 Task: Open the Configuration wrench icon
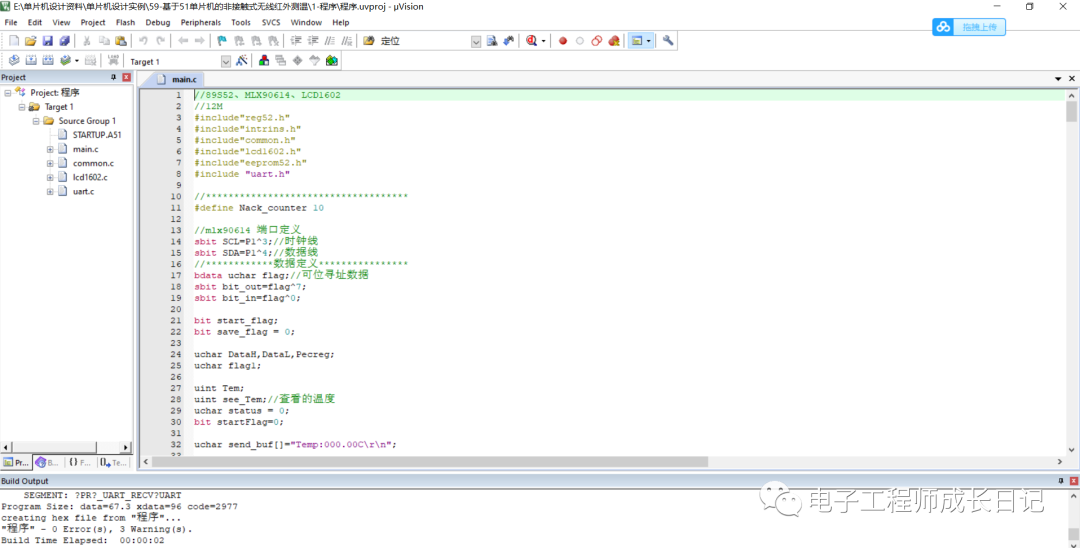click(x=668, y=41)
